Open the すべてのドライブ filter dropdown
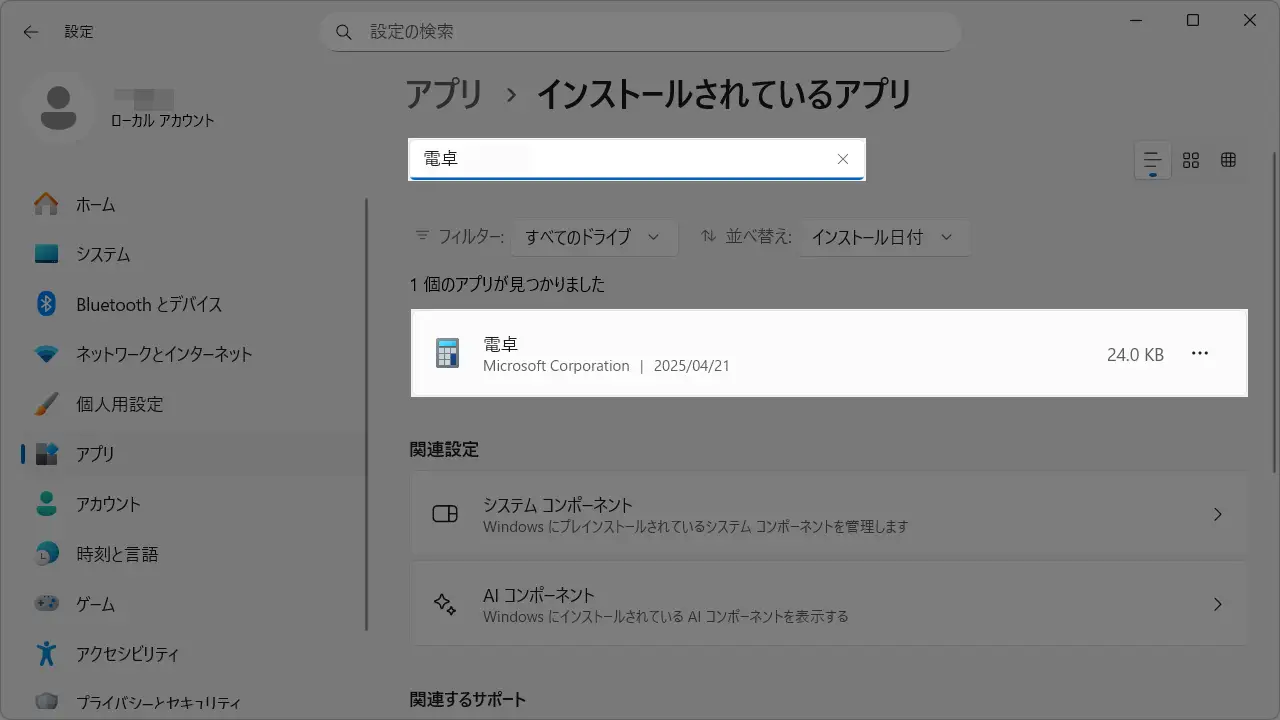This screenshot has width=1280, height=720. 594,238
